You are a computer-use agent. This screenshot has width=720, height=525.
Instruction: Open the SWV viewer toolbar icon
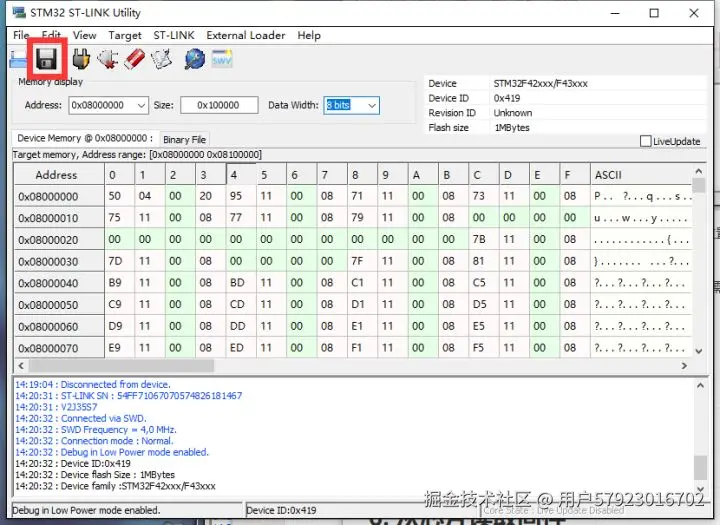click(222, 59)
